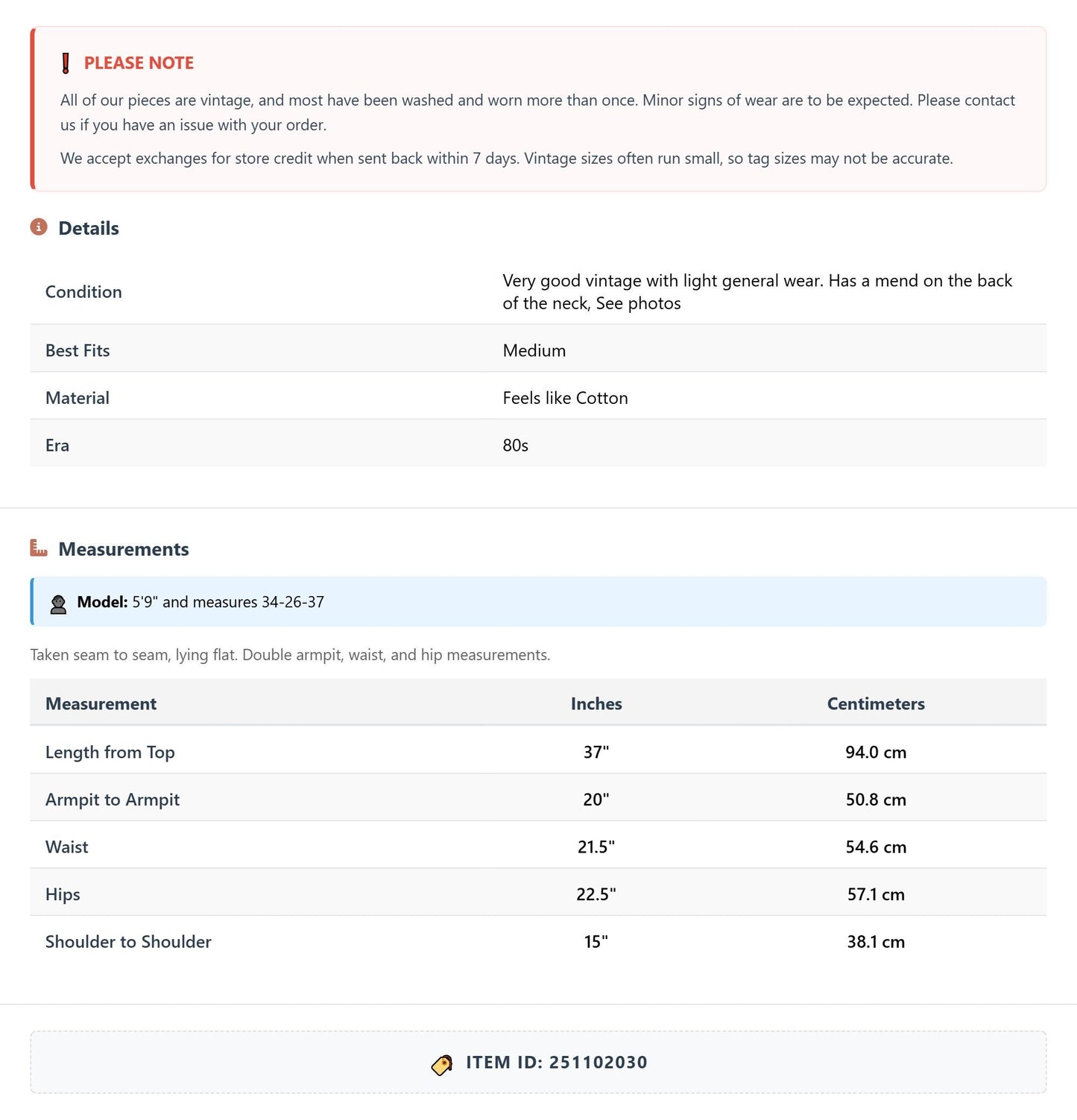The width and height of the screenshot is (1077, 1120).
Task: Click the Measurements section heading
Action: point(124,549)
